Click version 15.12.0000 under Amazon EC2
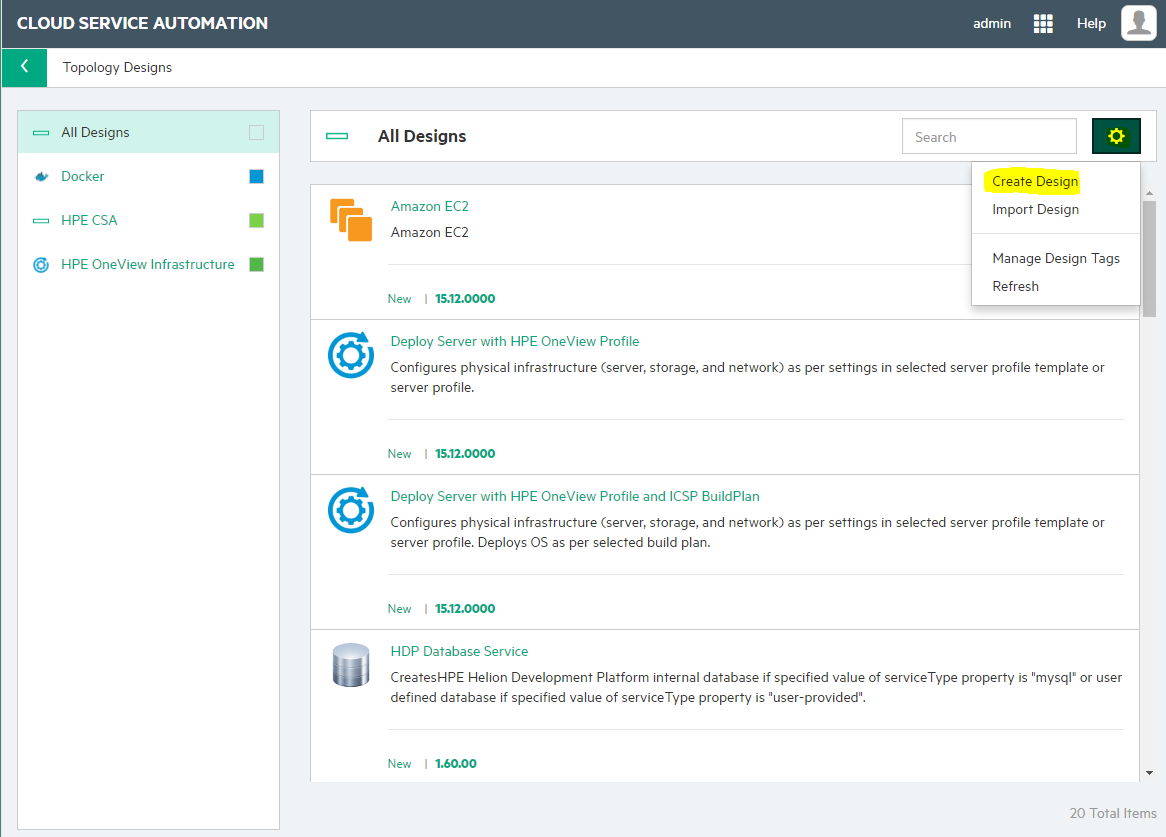 [x=465, y=299]
